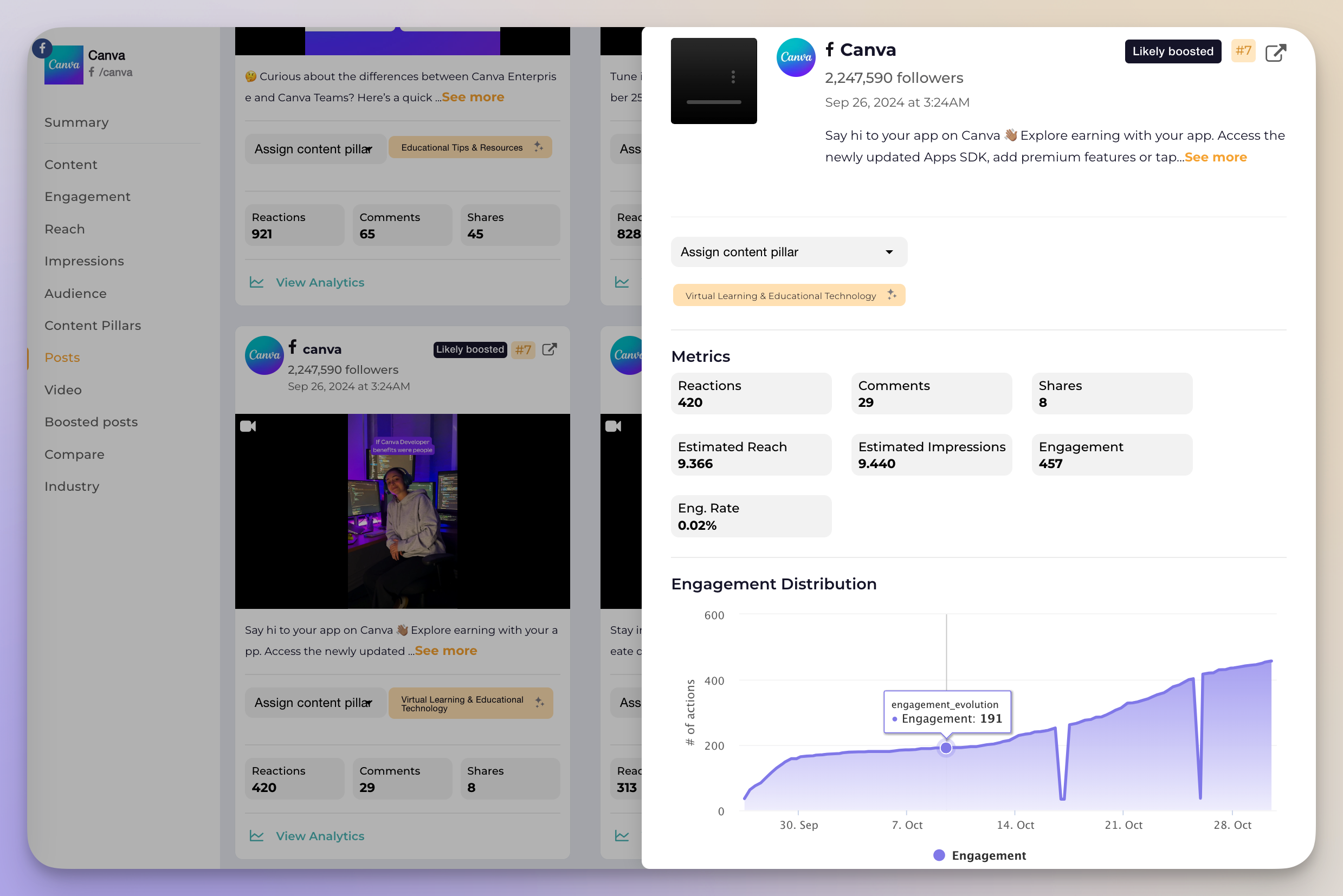Screen dimensions: 1343x896
Task: Click See more on Say hi to your app card
Action: [x=446, y=651]
